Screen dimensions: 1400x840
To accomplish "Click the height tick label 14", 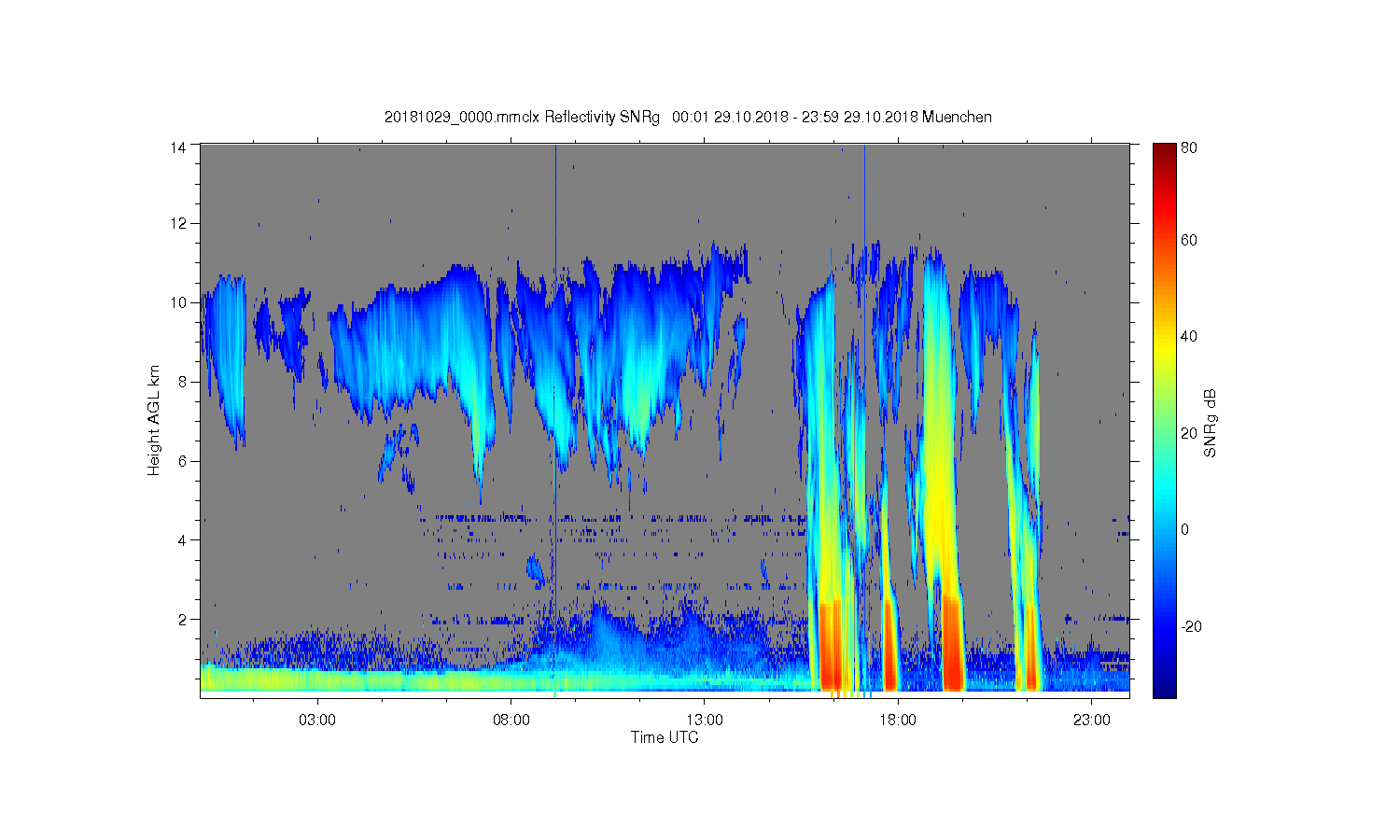I will 178,147.
